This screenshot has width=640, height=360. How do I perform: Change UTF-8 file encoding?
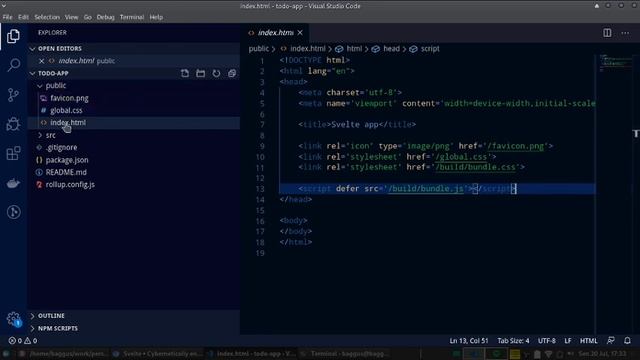coord(547,340)
